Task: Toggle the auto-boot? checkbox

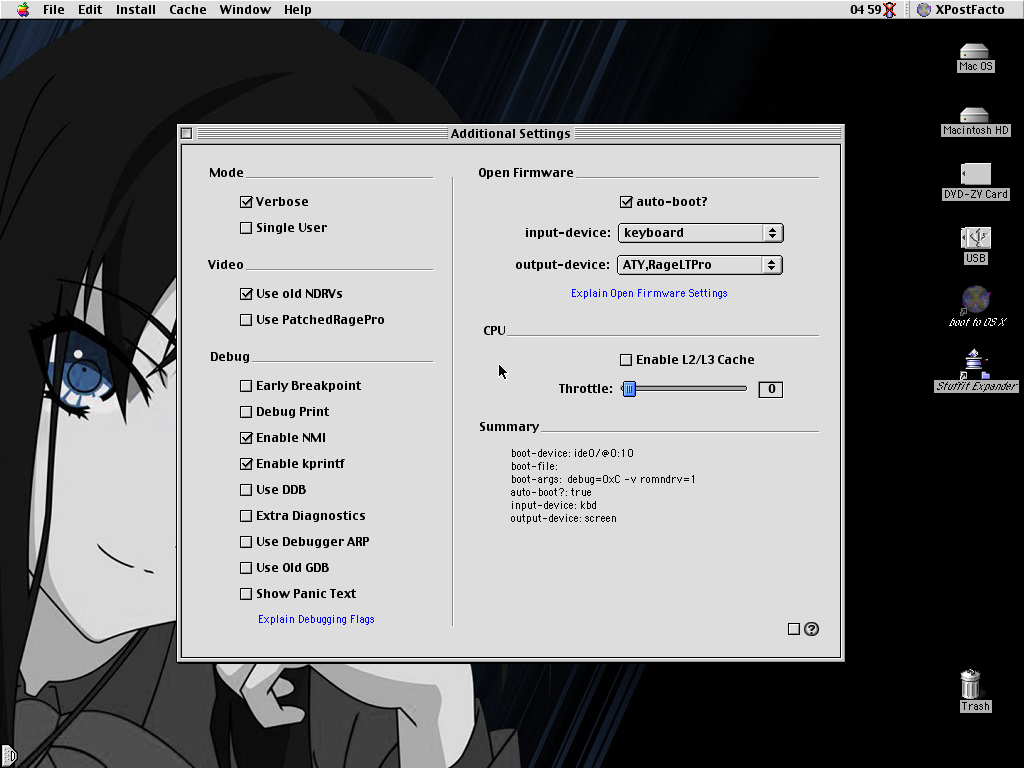Action: click(x=626, y=202)
